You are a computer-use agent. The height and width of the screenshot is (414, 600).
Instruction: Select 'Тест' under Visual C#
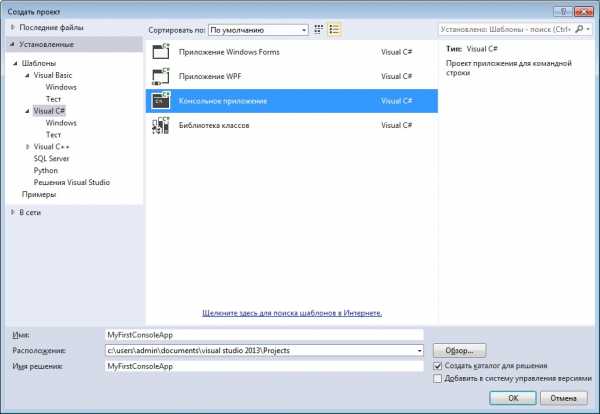[x=54, y=135]
